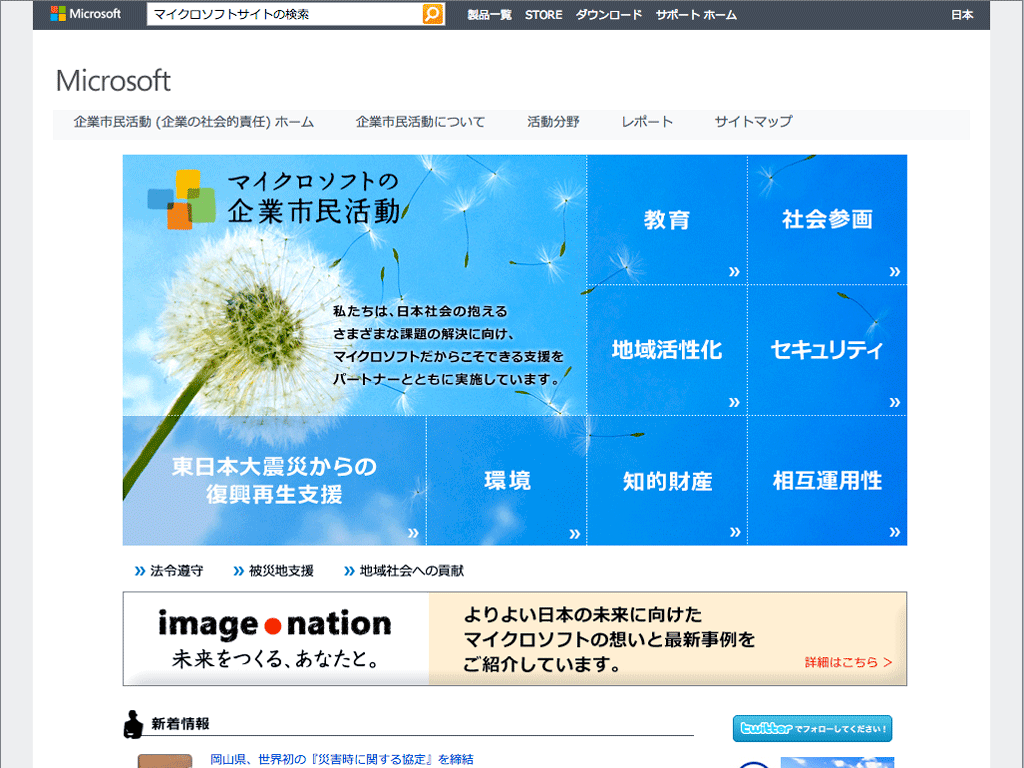Click the double-chevron arrow on 社会参画 tile
Viewport: 1024px width, 768px height.
click(x=895, y=271)
